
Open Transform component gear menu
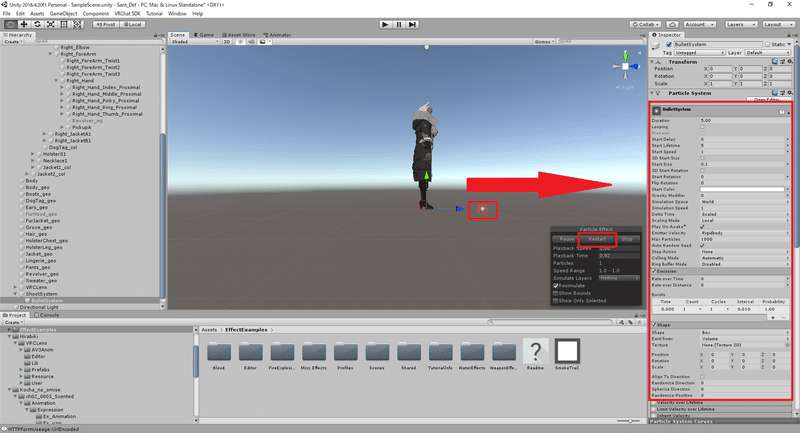click(789, 62)
